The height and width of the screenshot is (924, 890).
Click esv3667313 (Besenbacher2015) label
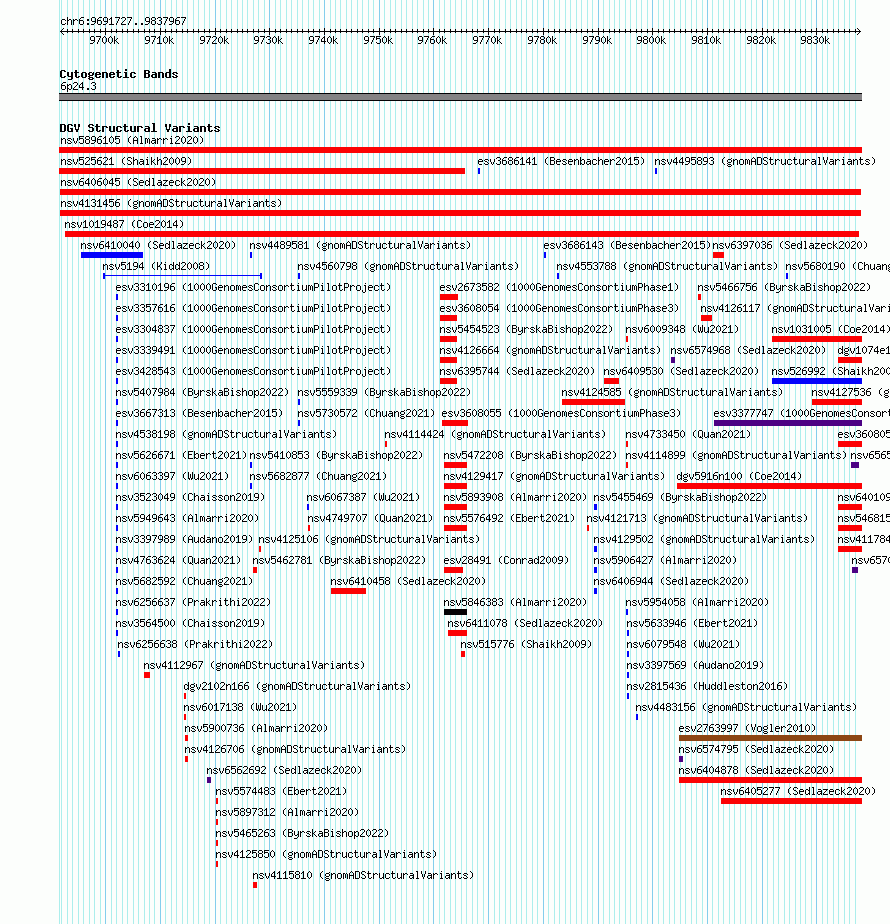coord(199,413)
